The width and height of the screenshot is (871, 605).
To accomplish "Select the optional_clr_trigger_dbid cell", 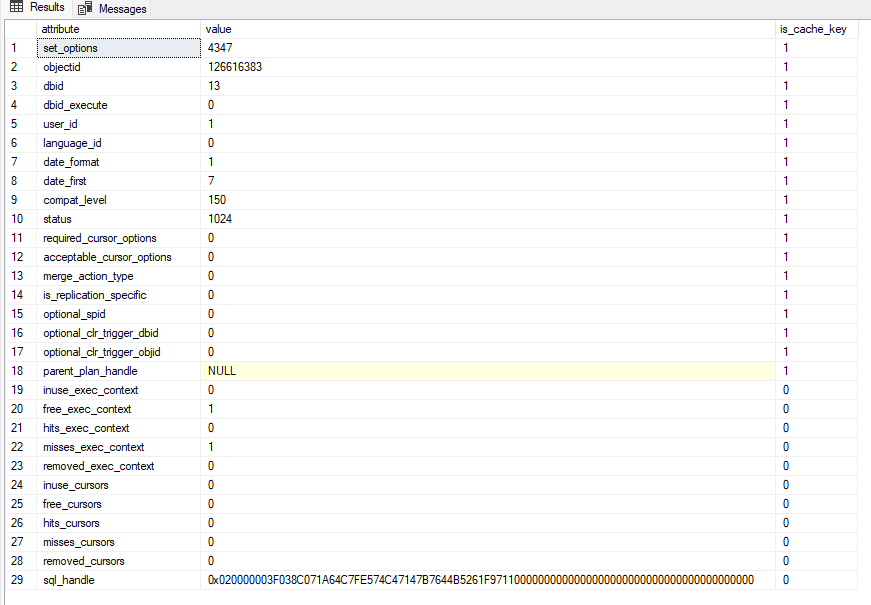I will pos(119,333).
